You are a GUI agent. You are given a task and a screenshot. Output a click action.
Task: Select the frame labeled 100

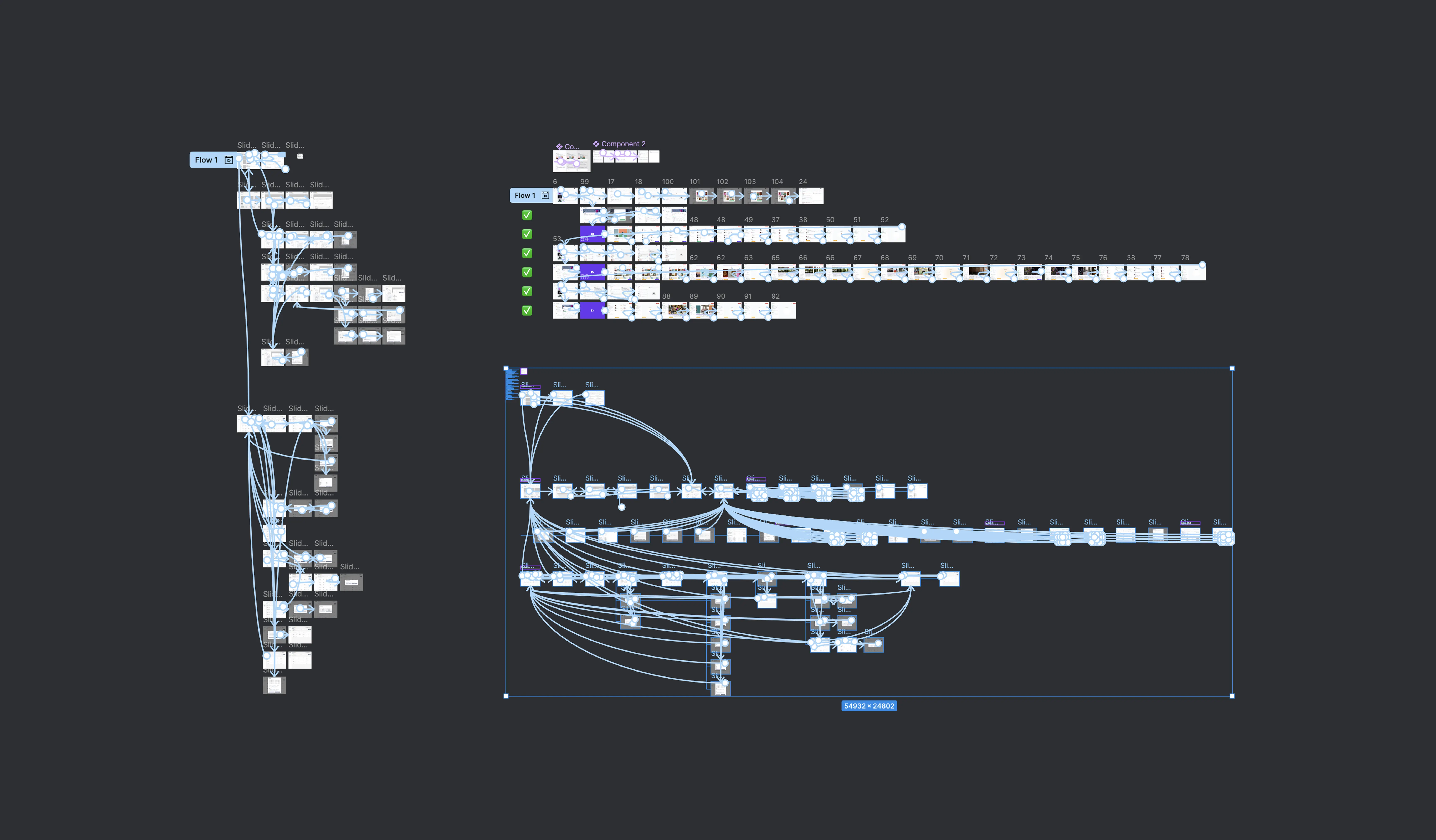click(675, 196)
